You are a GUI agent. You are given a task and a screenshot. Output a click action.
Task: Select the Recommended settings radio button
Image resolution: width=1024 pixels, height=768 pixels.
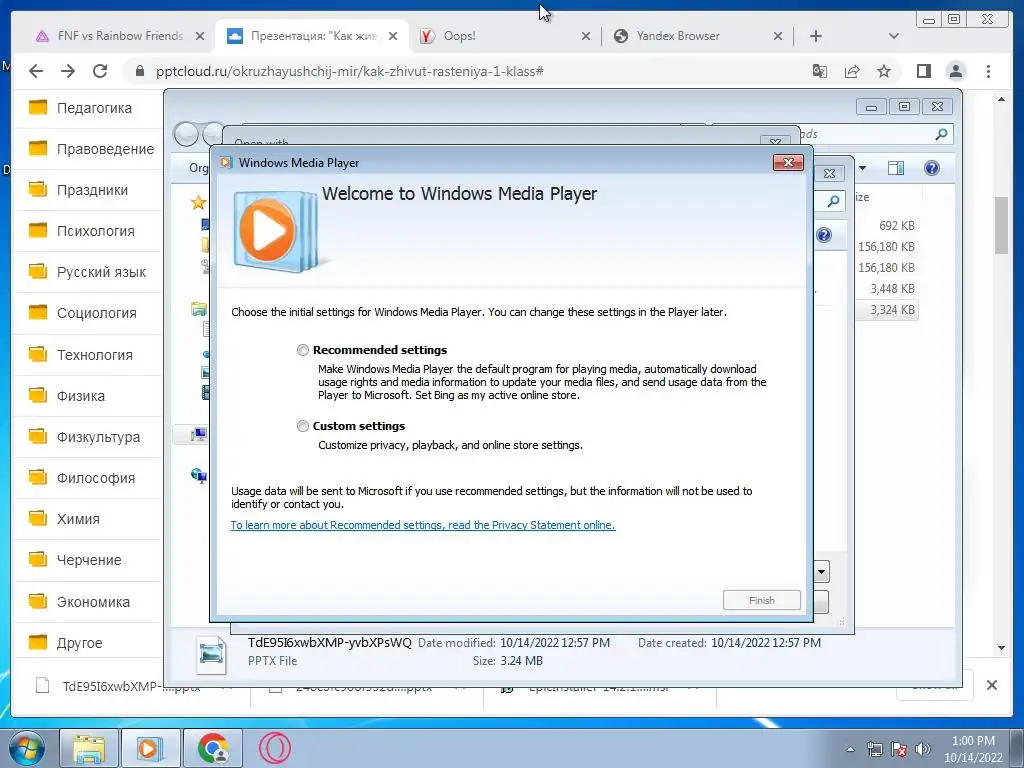[302, 350]
